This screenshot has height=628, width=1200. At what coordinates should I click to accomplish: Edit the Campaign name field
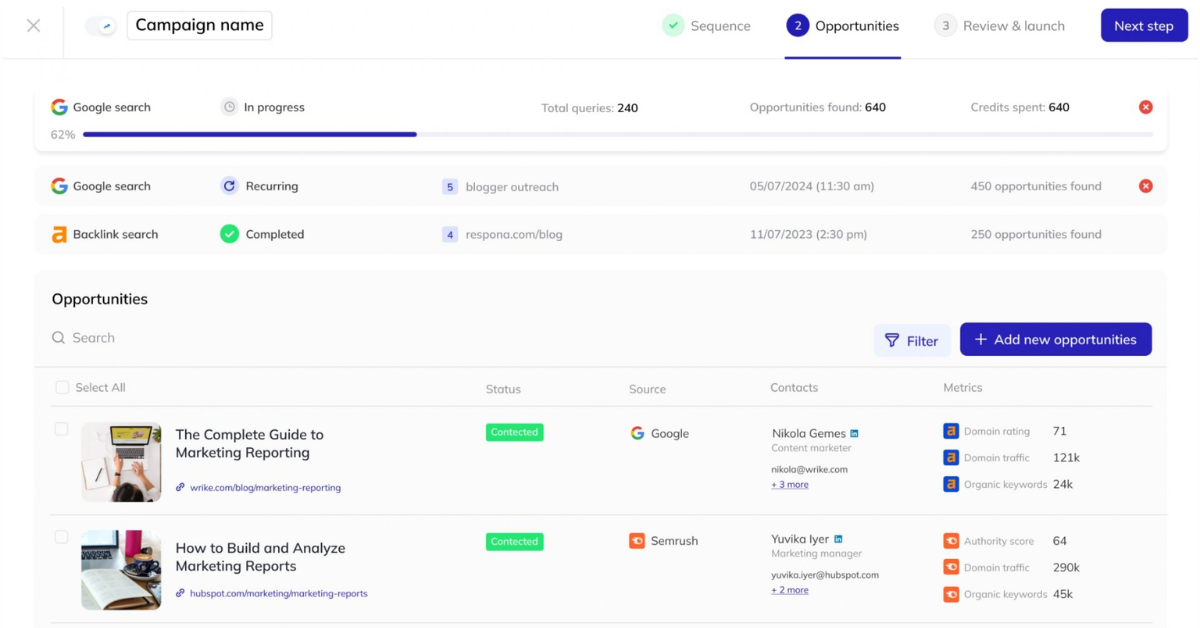[x=199, y=25]
